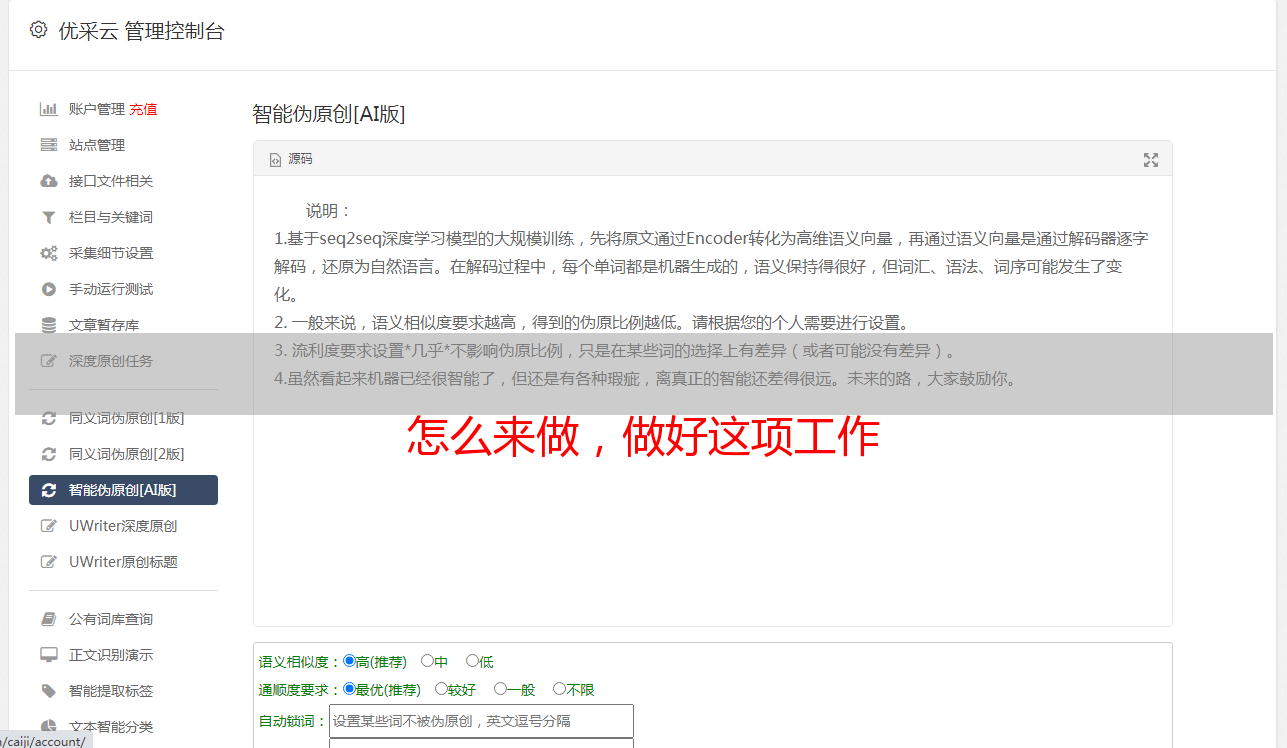Select 不限 for 通顺度要求
Screen dimensions: 1287x748
pyautogui.click(x=559, y=689)
